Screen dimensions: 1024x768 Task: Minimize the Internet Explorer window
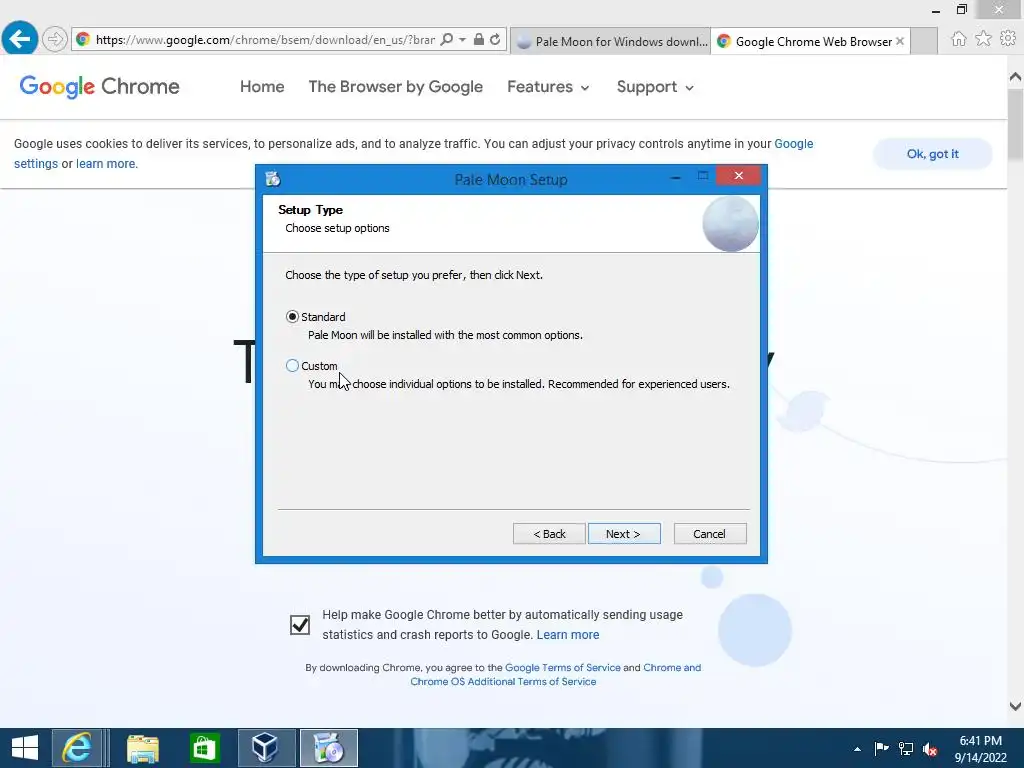pos(936,10)
